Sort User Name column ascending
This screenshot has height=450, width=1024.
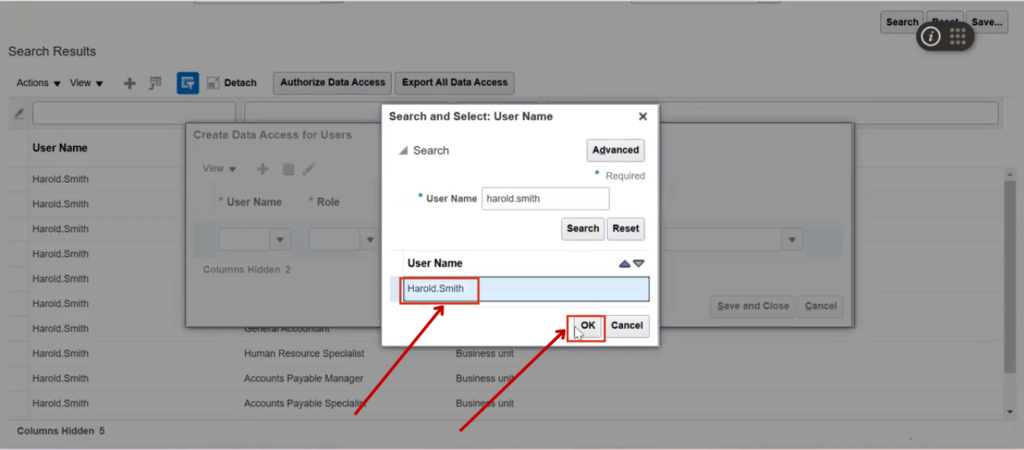tap(625, 264)
